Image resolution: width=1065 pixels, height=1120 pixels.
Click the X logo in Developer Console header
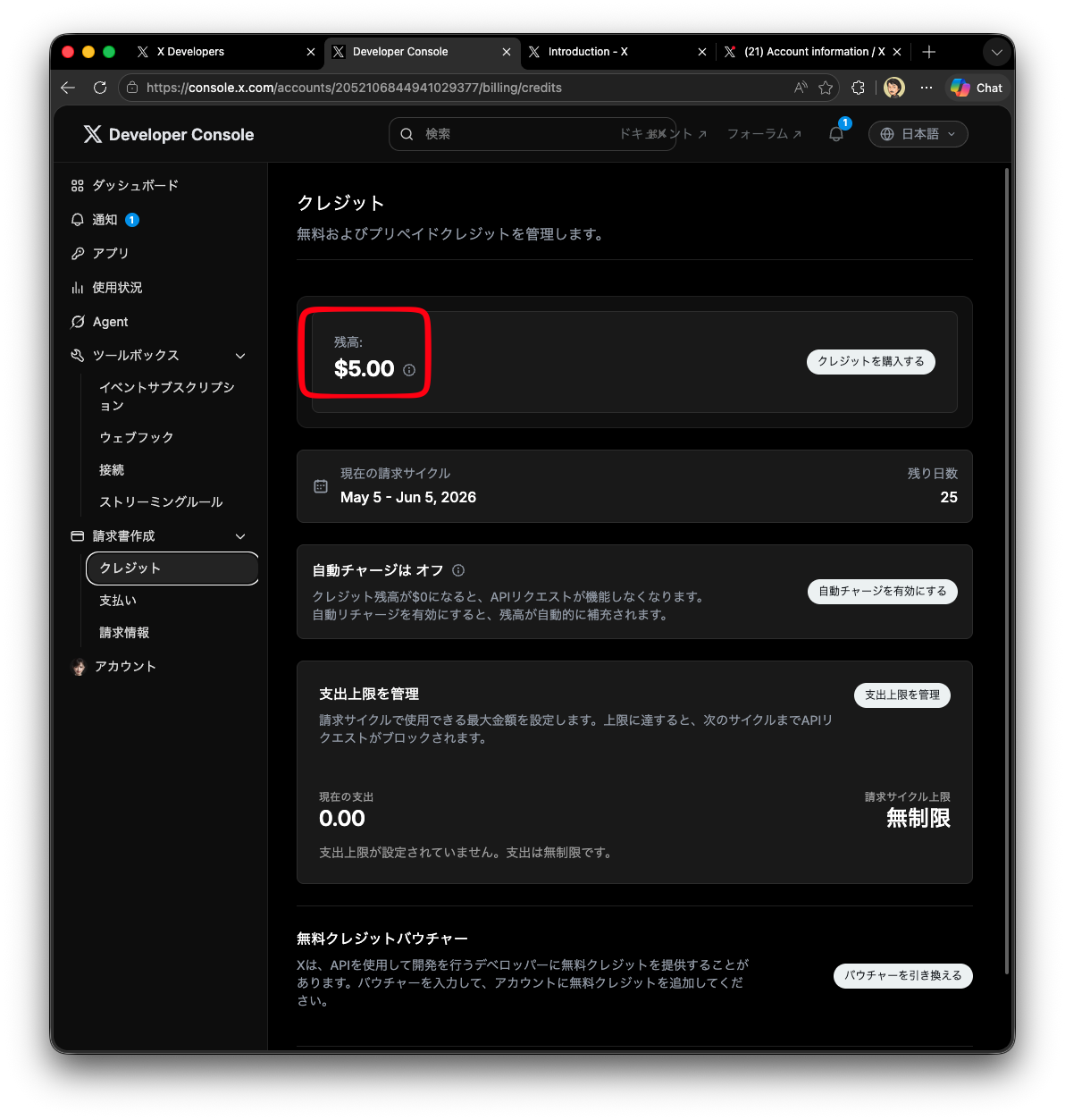(x=93, y=134)
